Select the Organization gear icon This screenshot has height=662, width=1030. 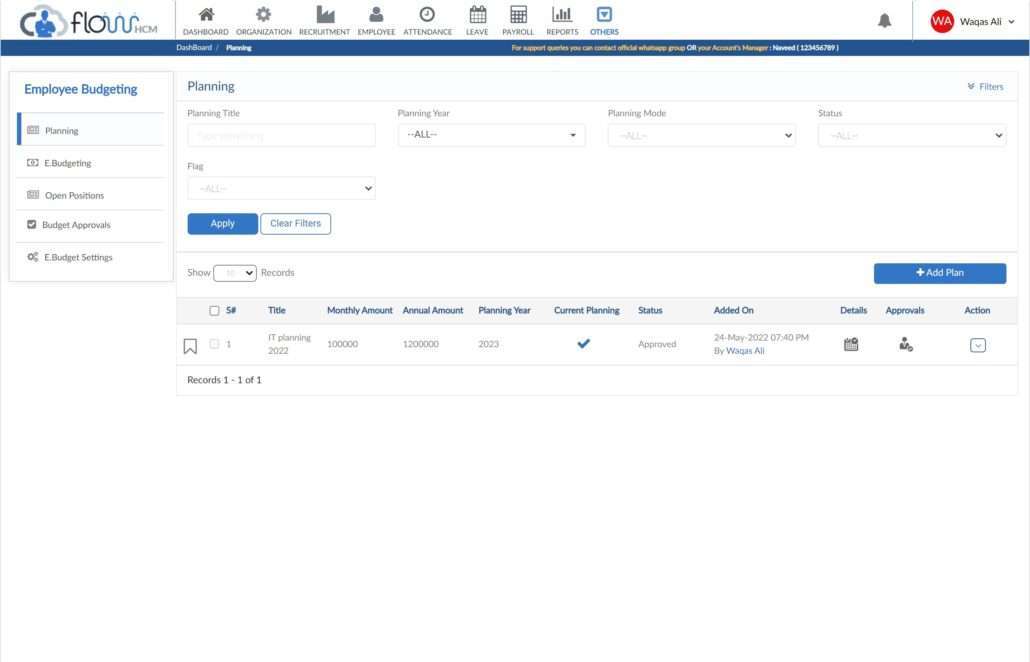click(262, 16)
